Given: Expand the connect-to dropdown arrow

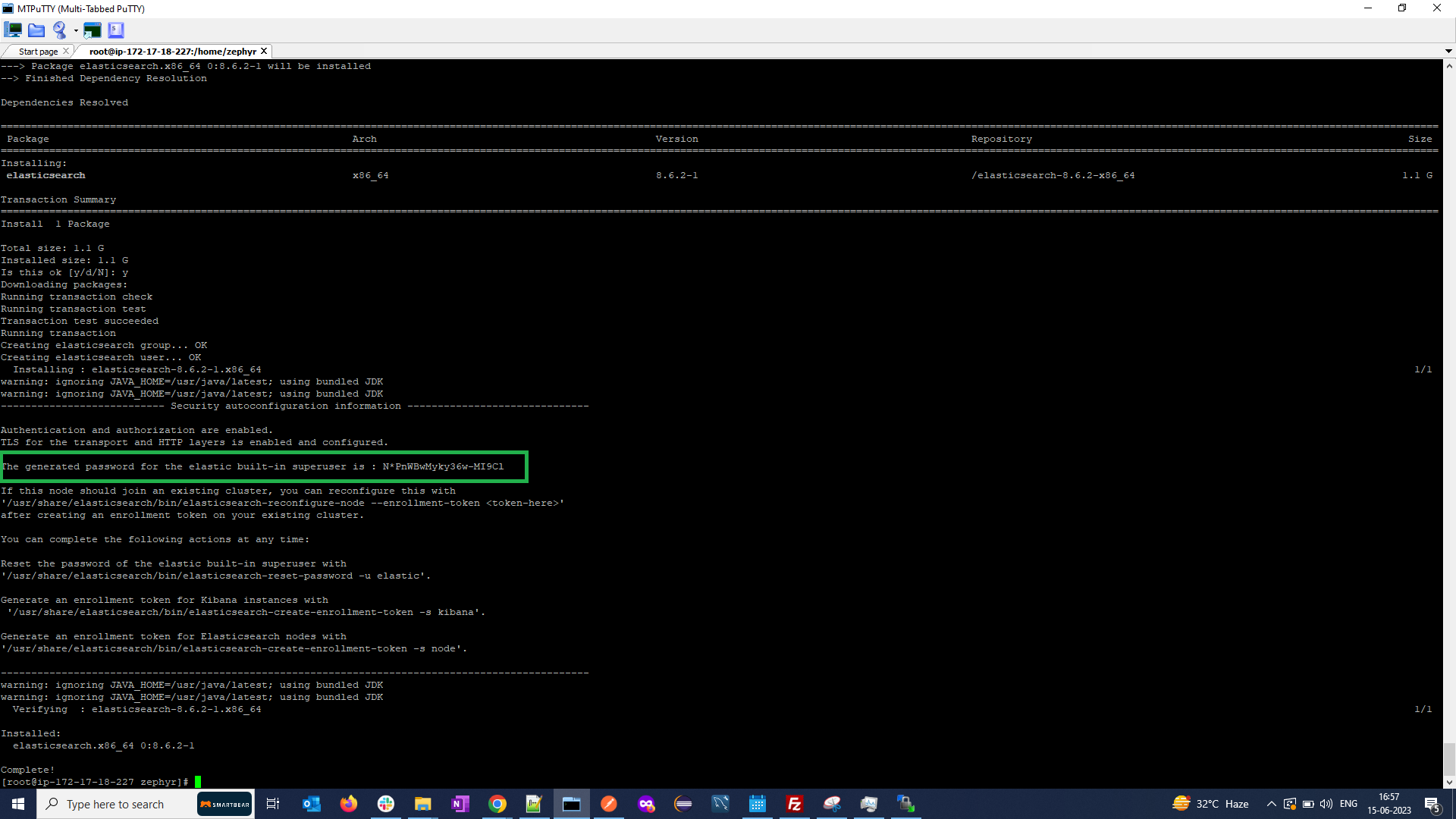Looking at the screenshot, I should [76, 31].
